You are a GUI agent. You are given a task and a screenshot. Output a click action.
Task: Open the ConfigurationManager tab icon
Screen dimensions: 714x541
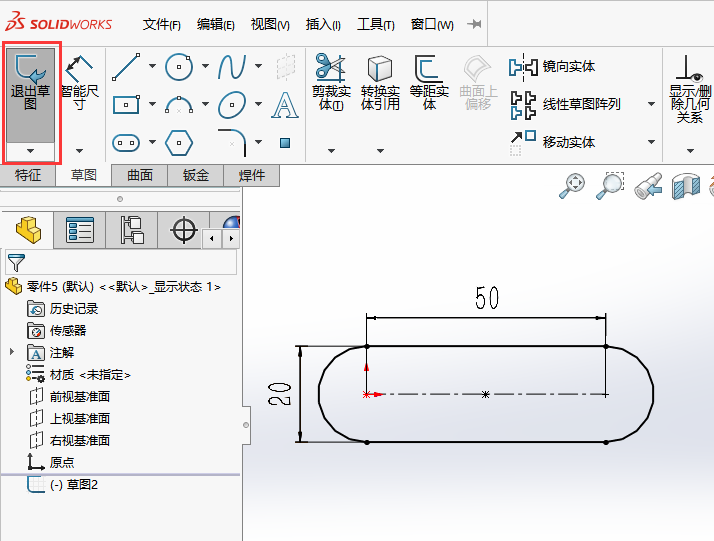click(132, 230)
